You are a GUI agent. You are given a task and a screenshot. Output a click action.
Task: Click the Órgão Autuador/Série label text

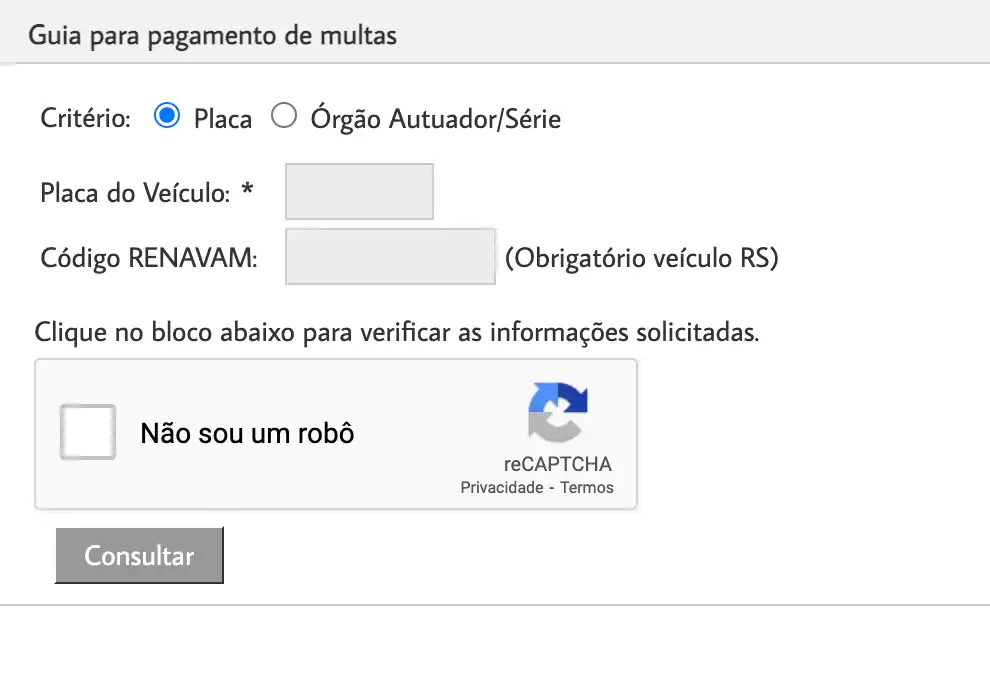point(435,119)
